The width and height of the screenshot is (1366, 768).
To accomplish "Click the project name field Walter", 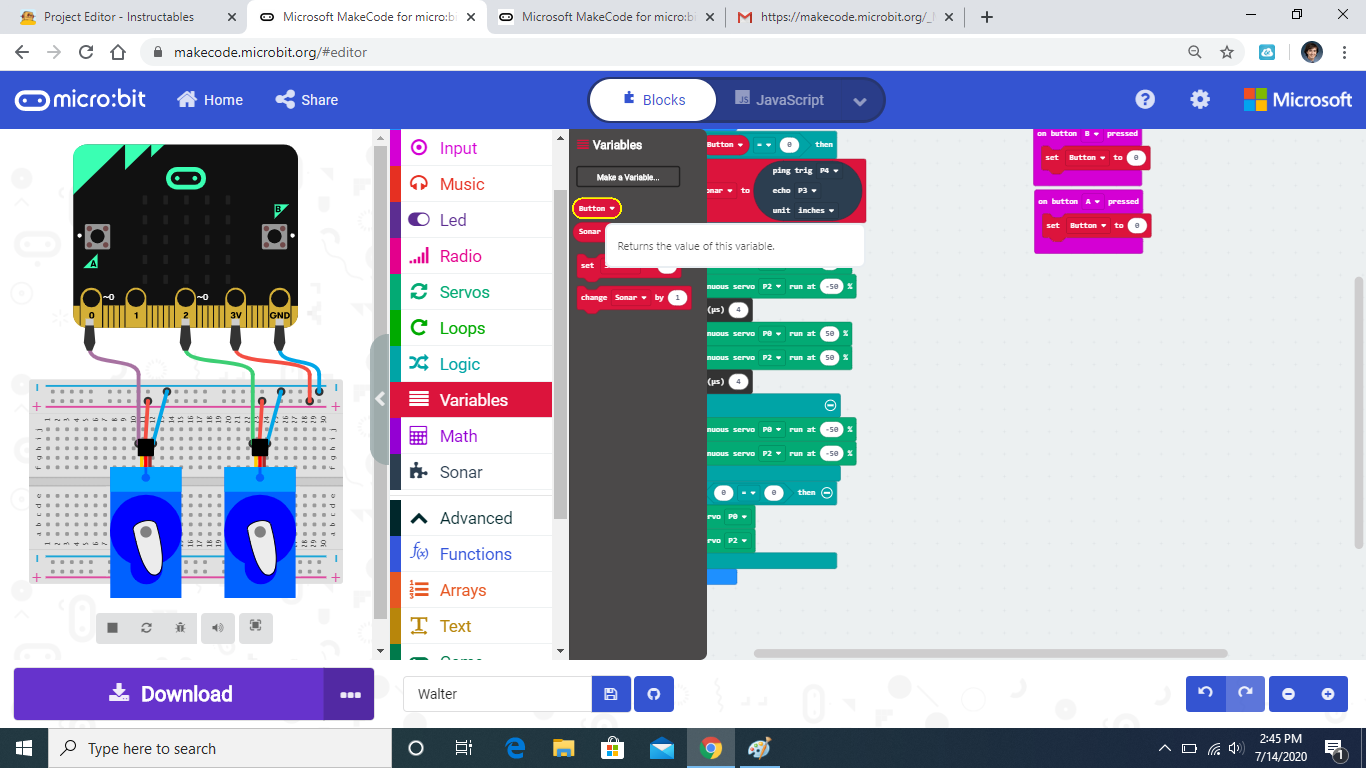I will tap(497, 694).
